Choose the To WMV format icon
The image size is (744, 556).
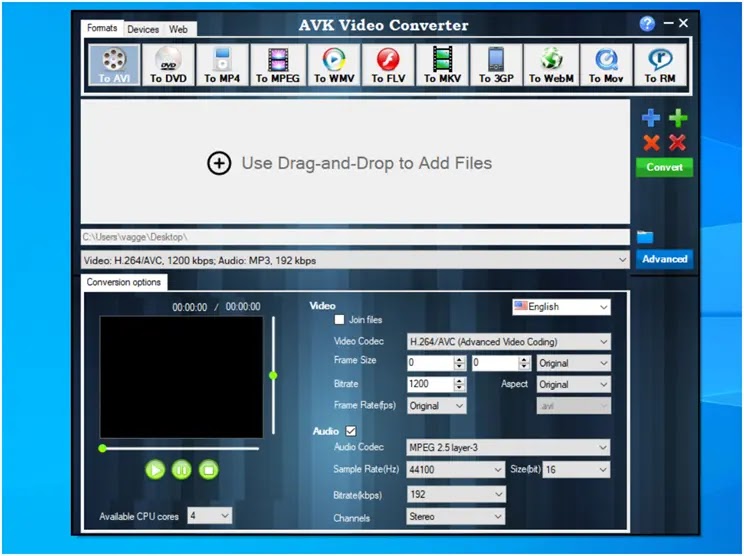(x=334, y=65)
